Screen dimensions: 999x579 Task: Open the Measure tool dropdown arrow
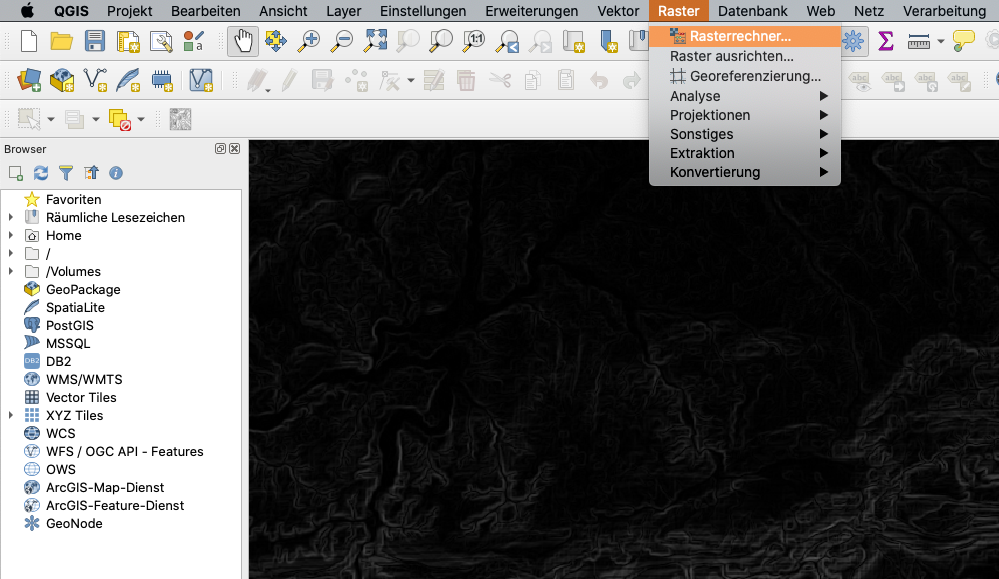click(x=941, y=42)
